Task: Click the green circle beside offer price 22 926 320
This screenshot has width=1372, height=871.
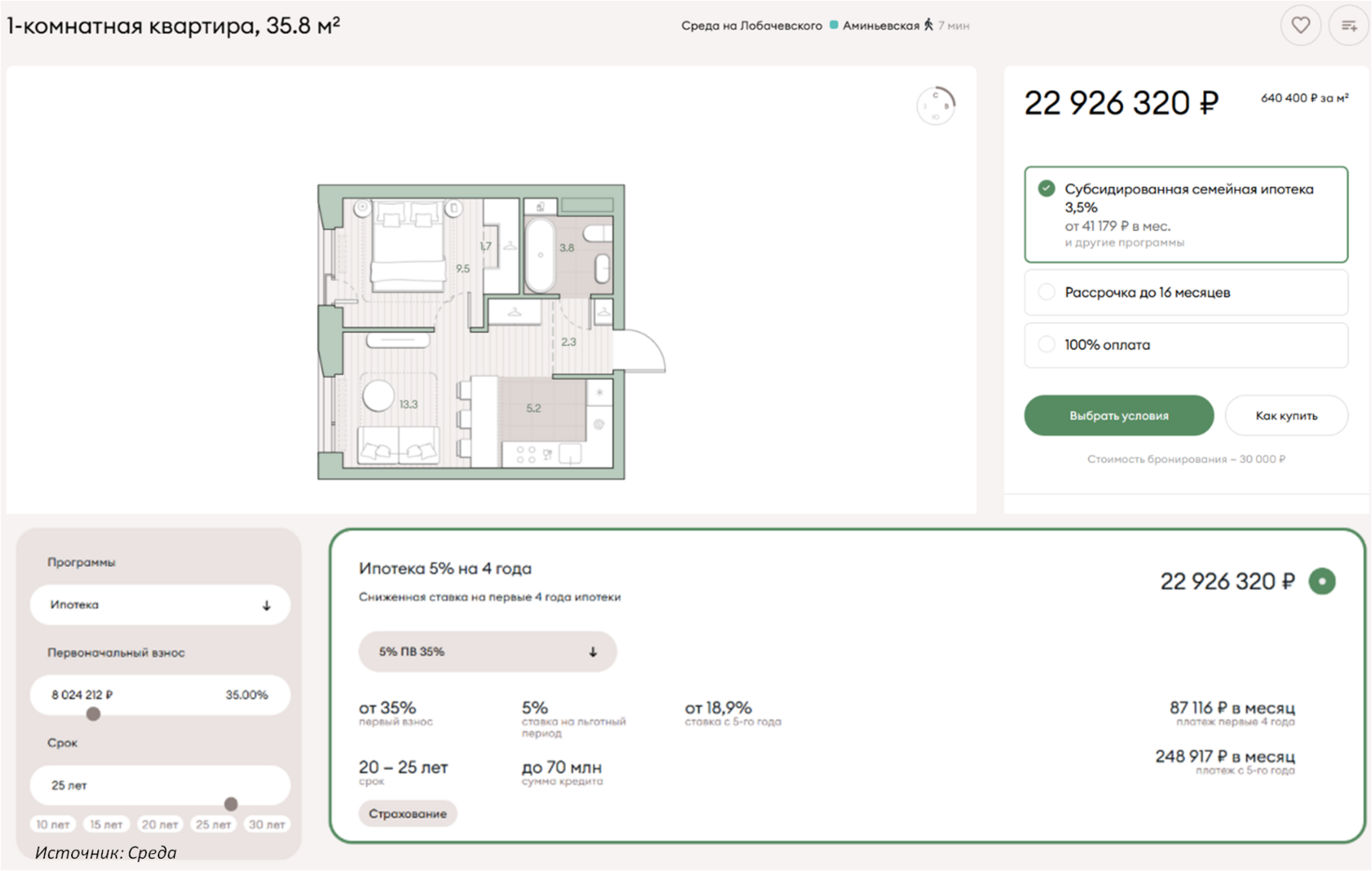Action: click(1322, 581)
